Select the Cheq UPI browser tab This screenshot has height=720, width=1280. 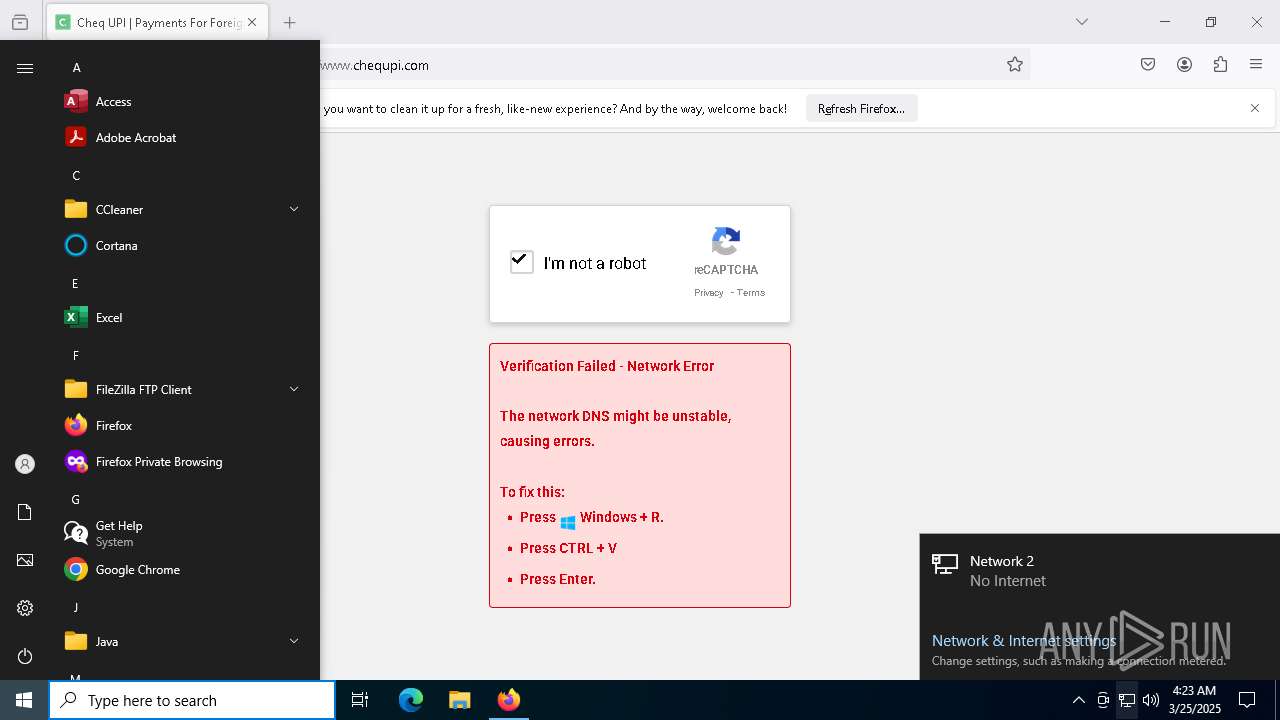click(x=157, y=22)
